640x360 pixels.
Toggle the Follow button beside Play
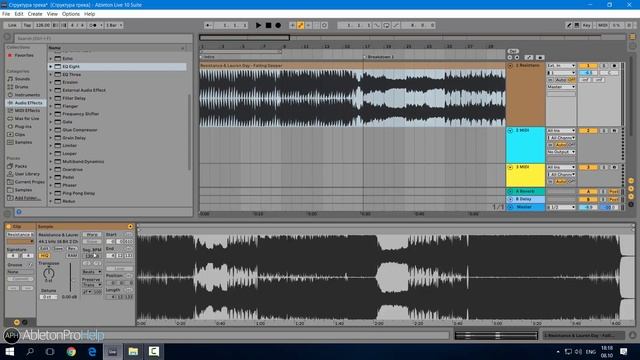pyautogui.click(x=209, y=25)
